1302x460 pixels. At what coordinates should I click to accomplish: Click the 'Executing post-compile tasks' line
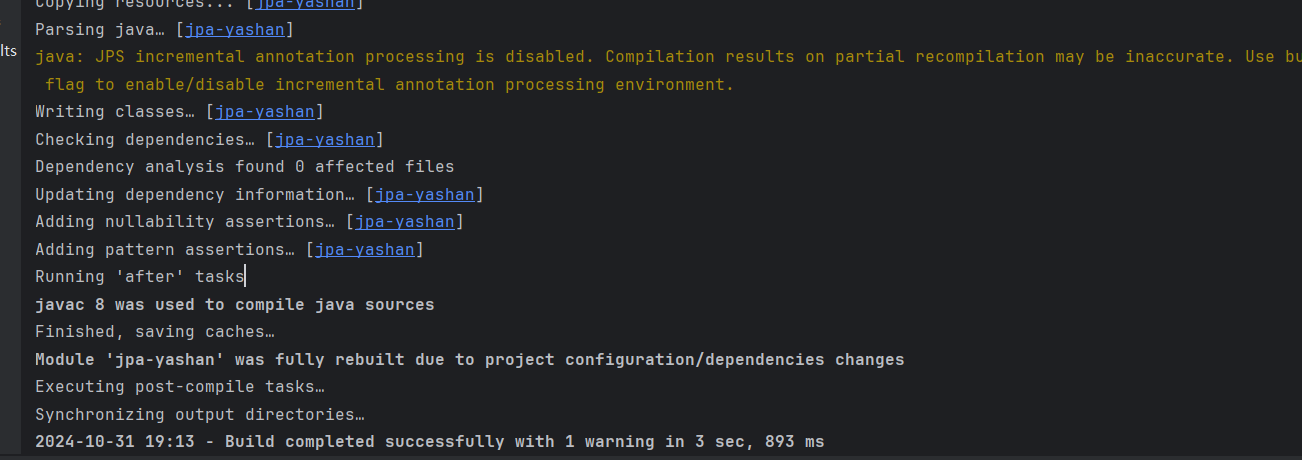click(x=179, y=386)
